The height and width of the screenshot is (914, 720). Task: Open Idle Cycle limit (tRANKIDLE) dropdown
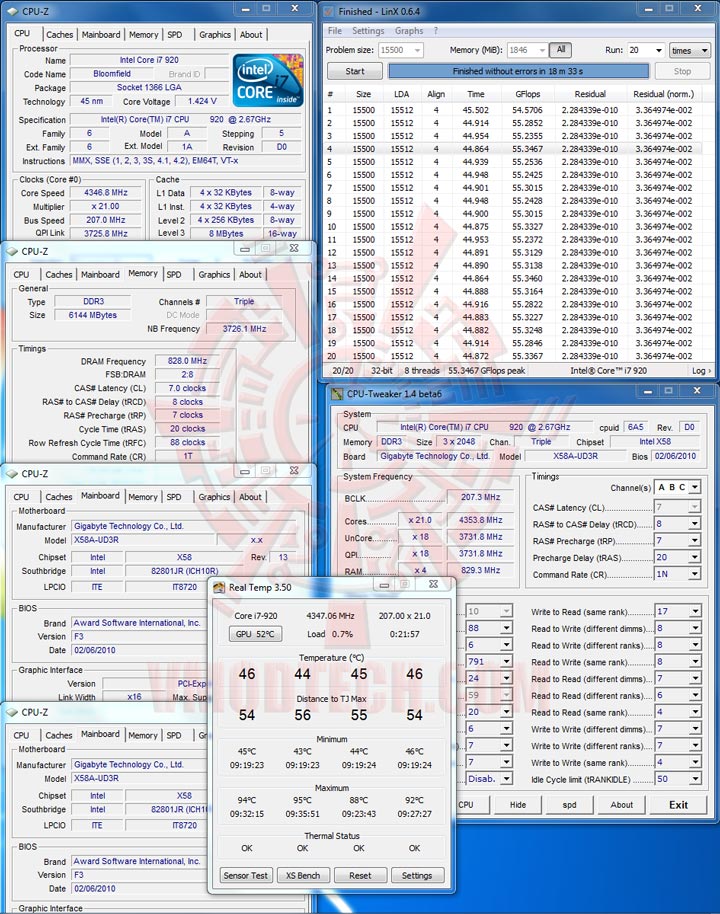click(695, 779)
